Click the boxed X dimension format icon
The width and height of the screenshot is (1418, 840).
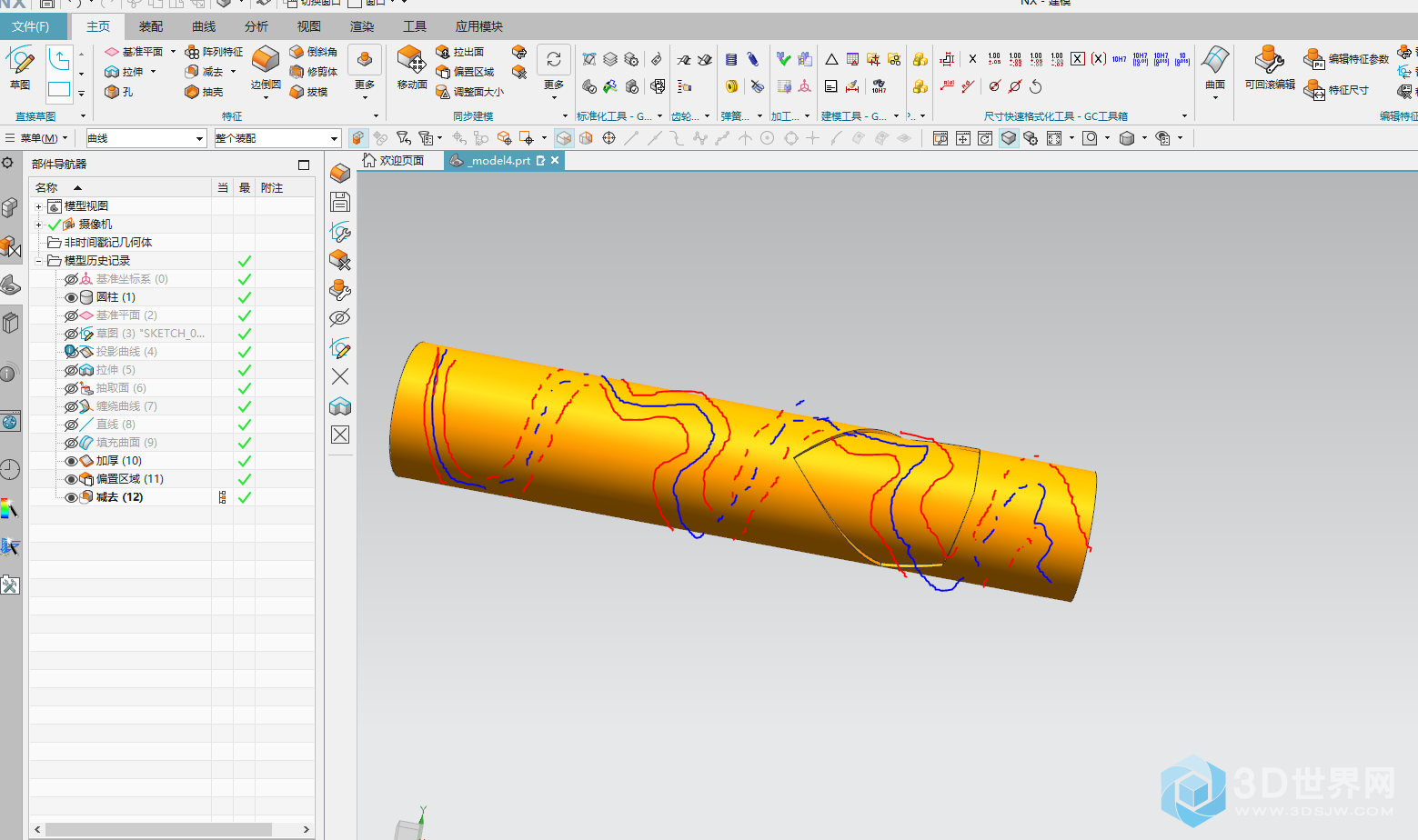pyautogui.click(x=1078, y=59)
